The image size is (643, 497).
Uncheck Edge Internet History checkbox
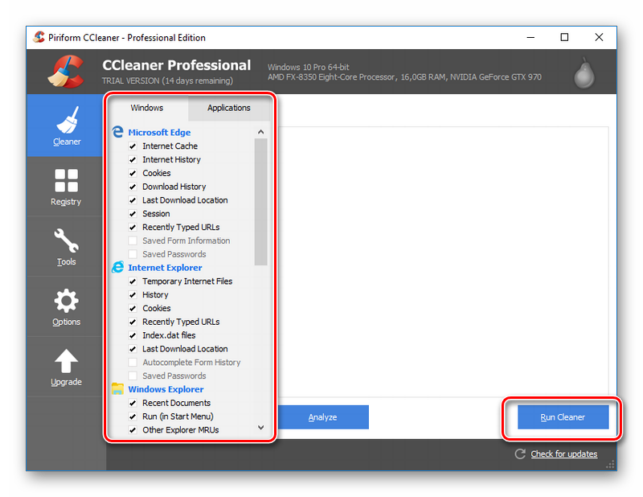pos(132,160)
